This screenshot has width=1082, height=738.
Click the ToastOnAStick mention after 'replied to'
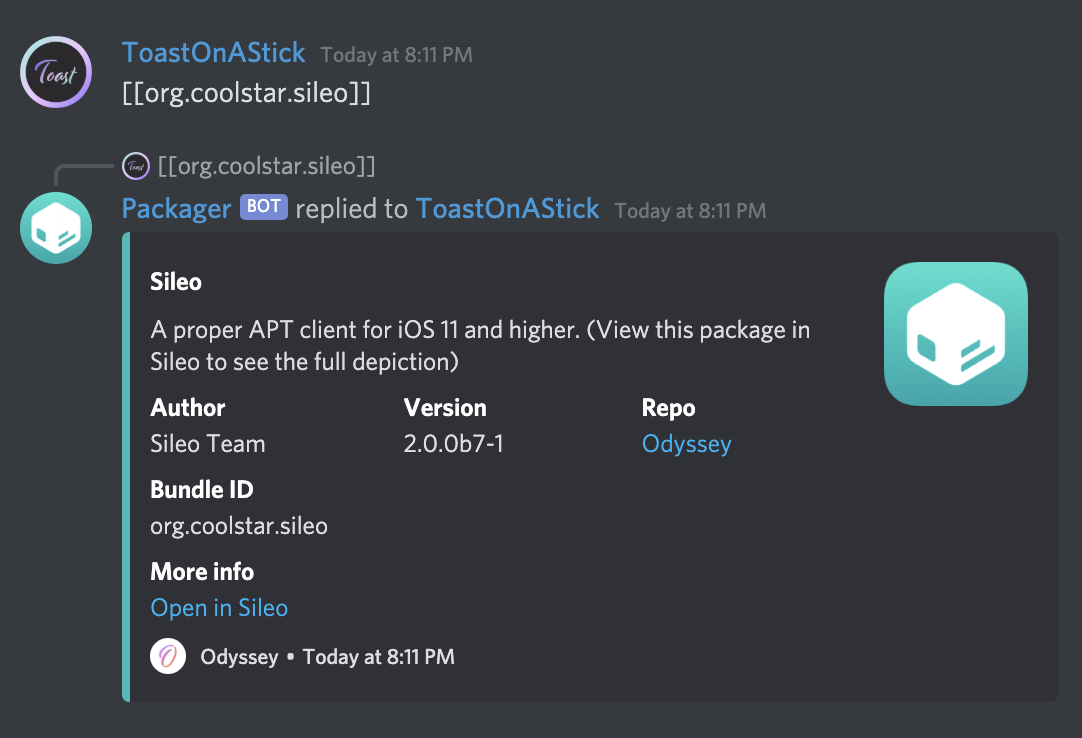click(507, 208)
